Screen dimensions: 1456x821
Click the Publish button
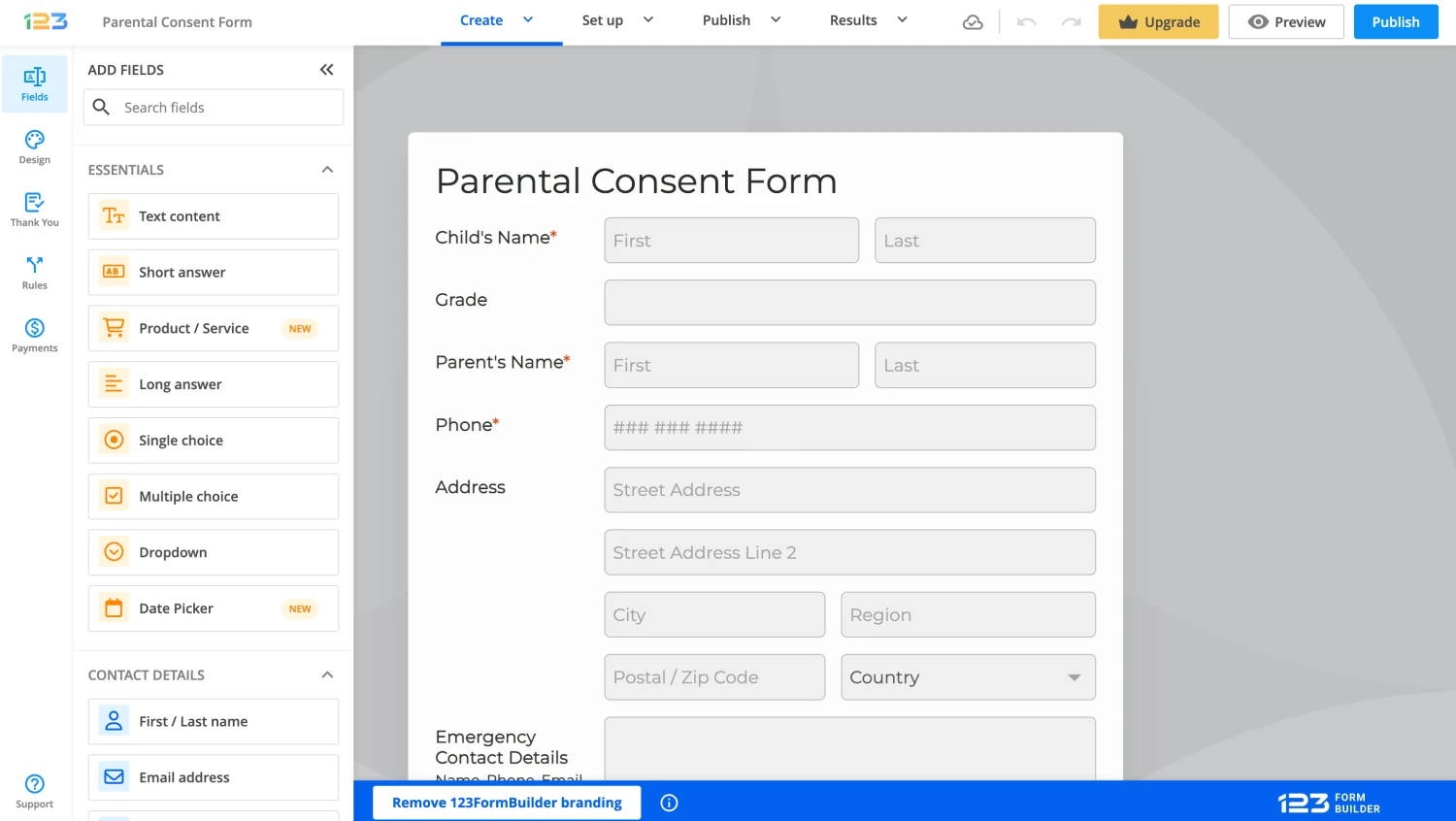click(x=1395, y=21)
